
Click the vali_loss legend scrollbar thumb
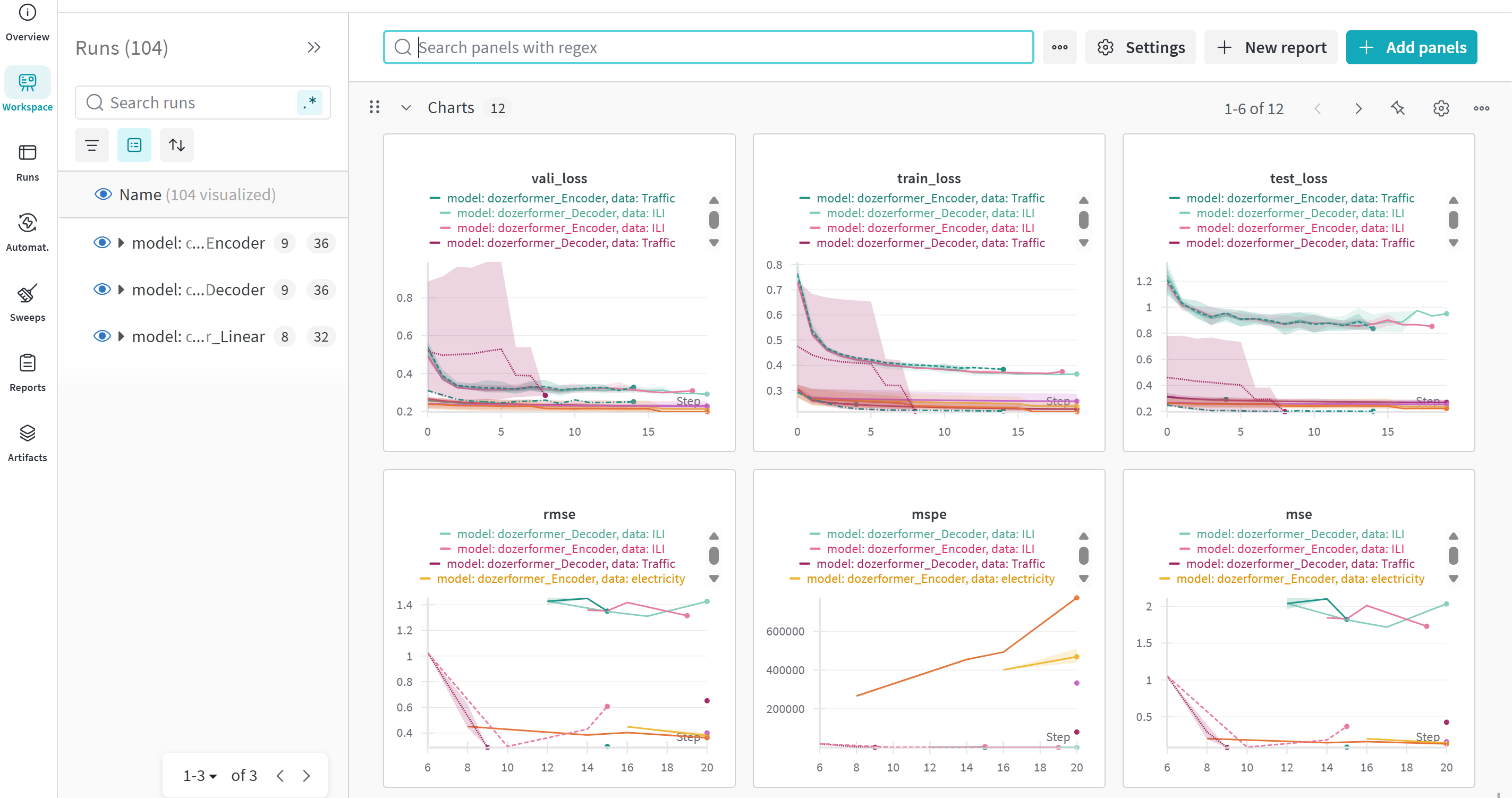713,220
